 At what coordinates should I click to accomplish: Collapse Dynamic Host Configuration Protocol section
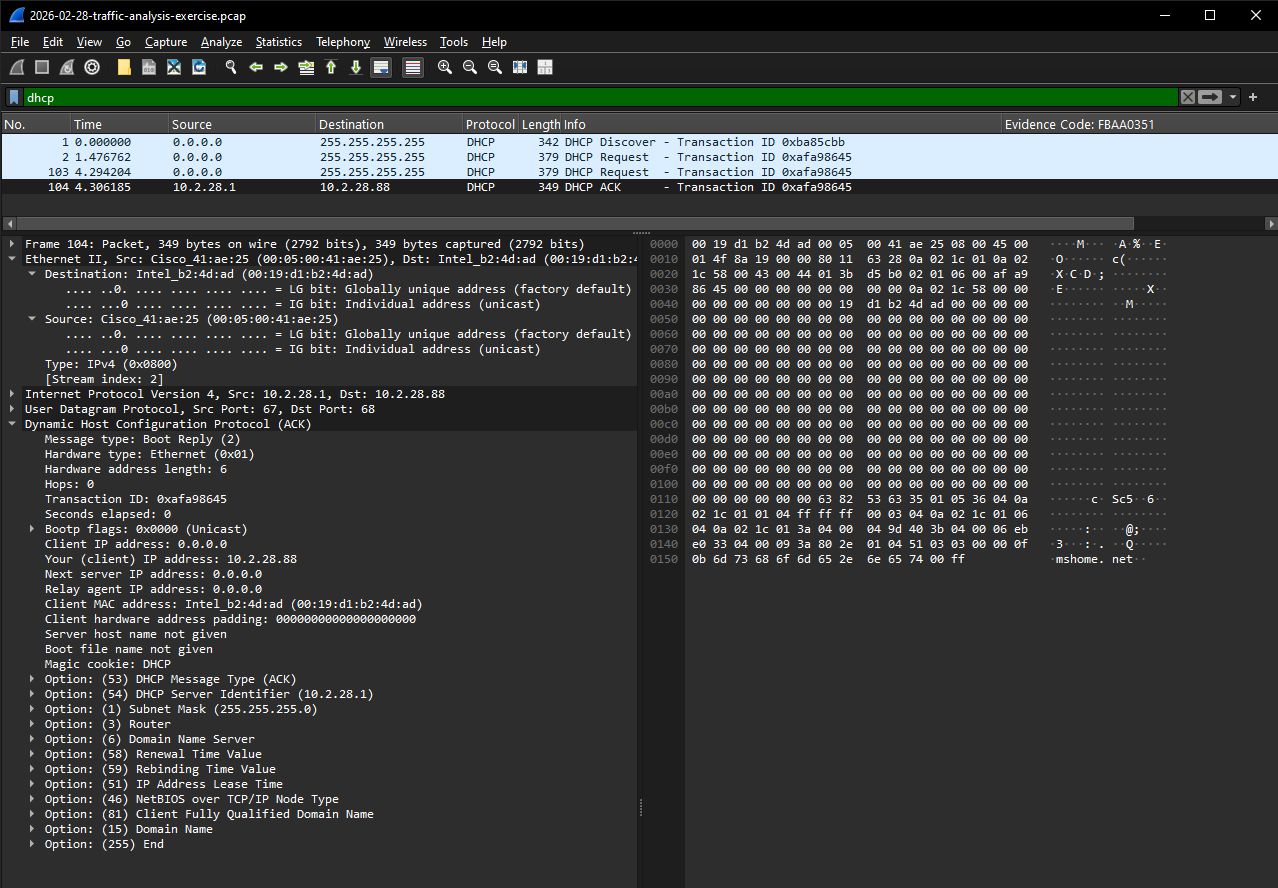coord(12,424)
